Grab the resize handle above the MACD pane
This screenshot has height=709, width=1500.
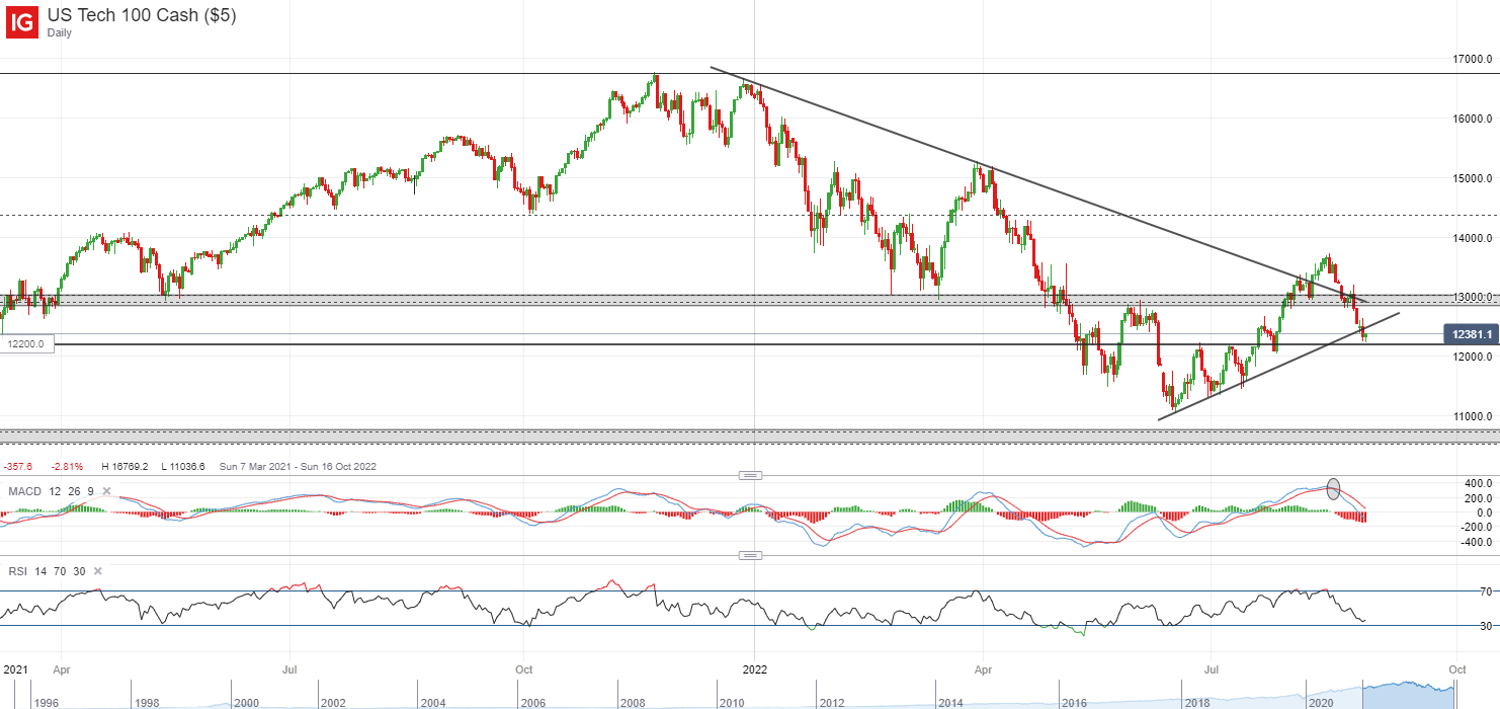tap(750, 475)
